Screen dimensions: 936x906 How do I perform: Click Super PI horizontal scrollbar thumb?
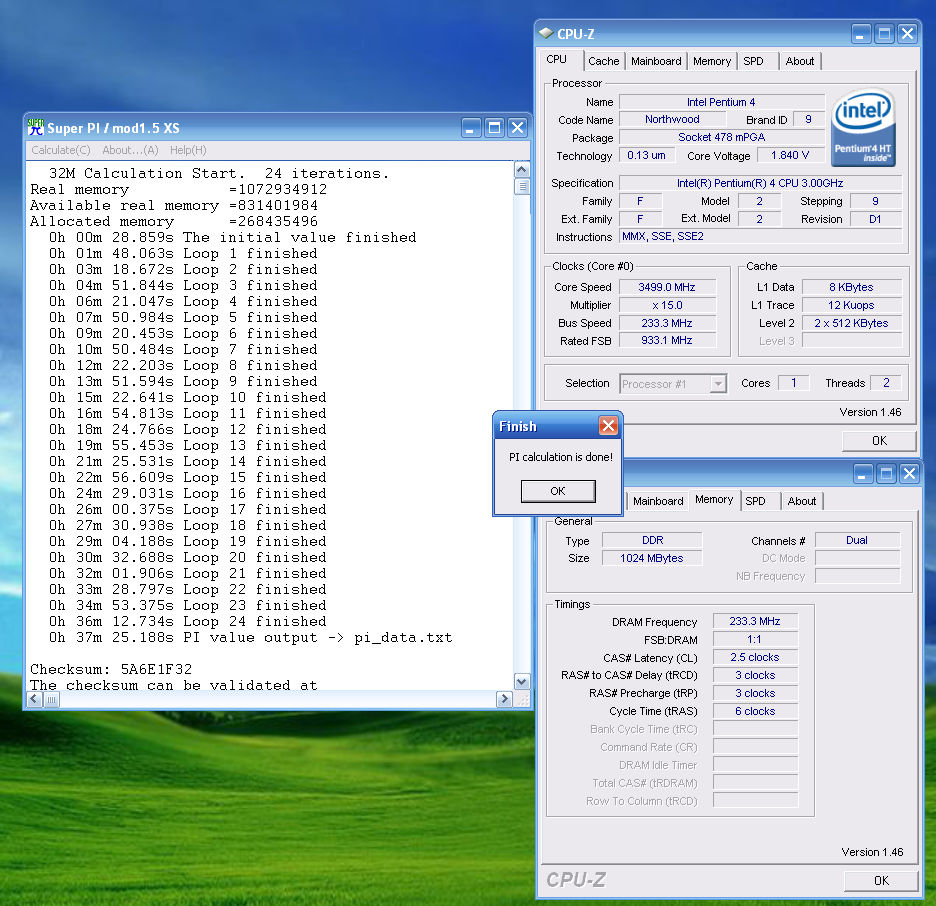(52, 699)
